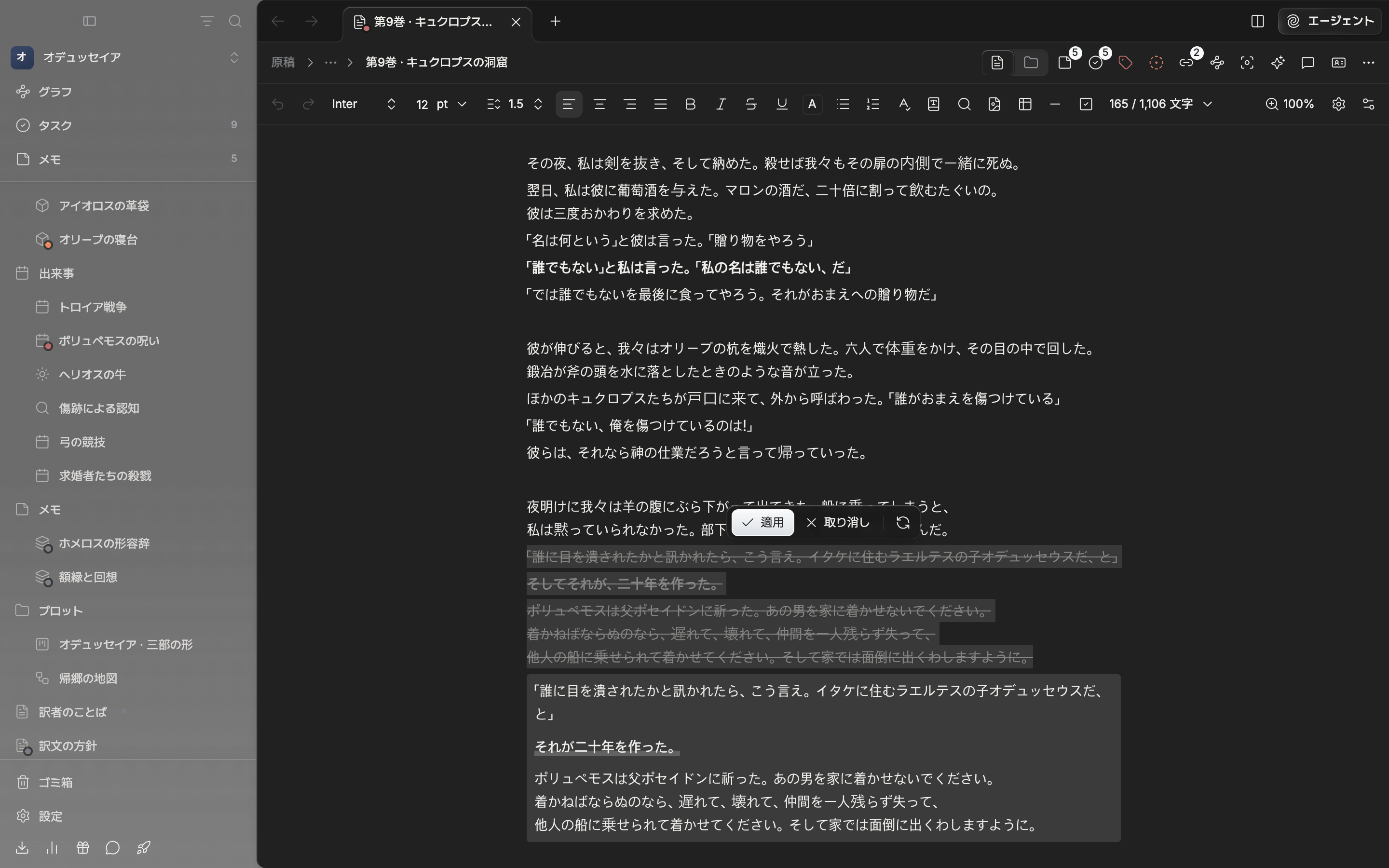The image size is (1389, 868).
Task: Regenerate the suggestion with refresh icon
Action: pyautogui.click(x=903, y=522)
